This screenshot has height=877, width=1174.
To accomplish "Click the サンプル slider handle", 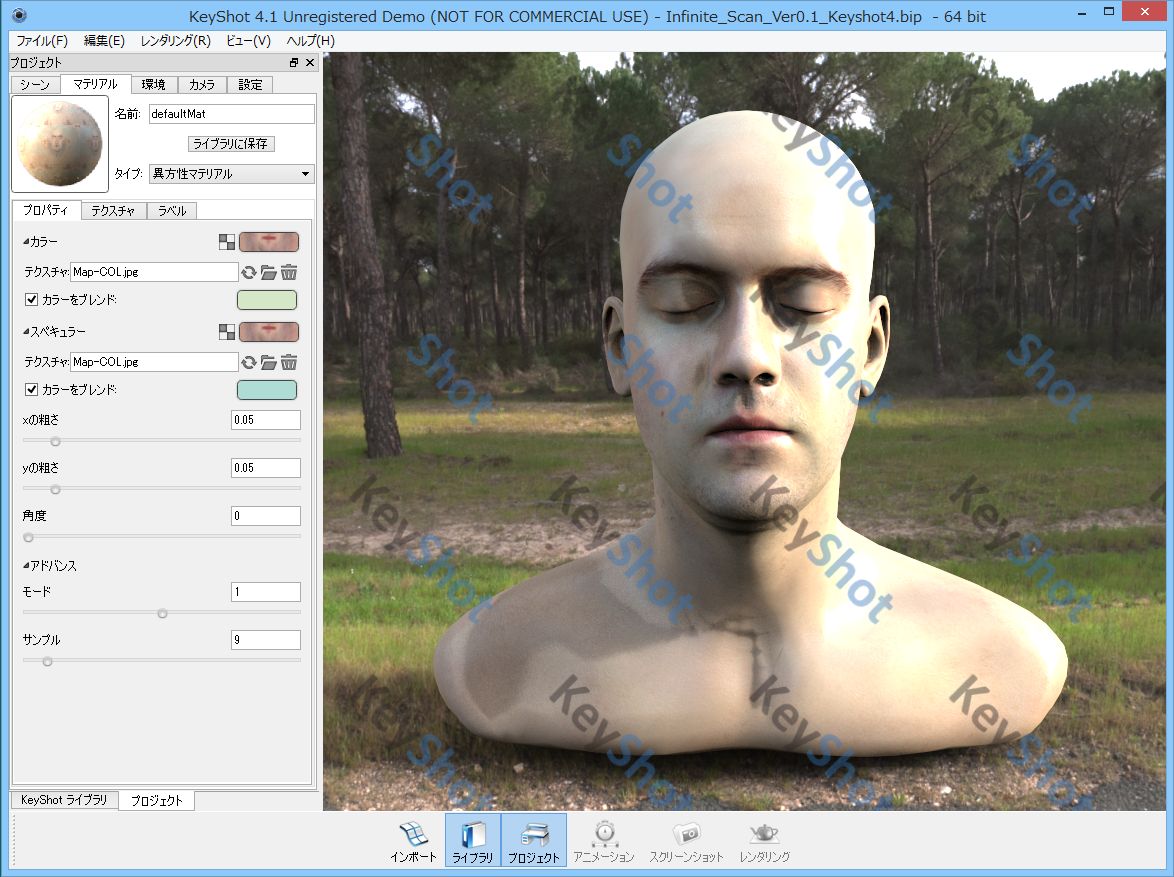I will click(x=47, y=661).
